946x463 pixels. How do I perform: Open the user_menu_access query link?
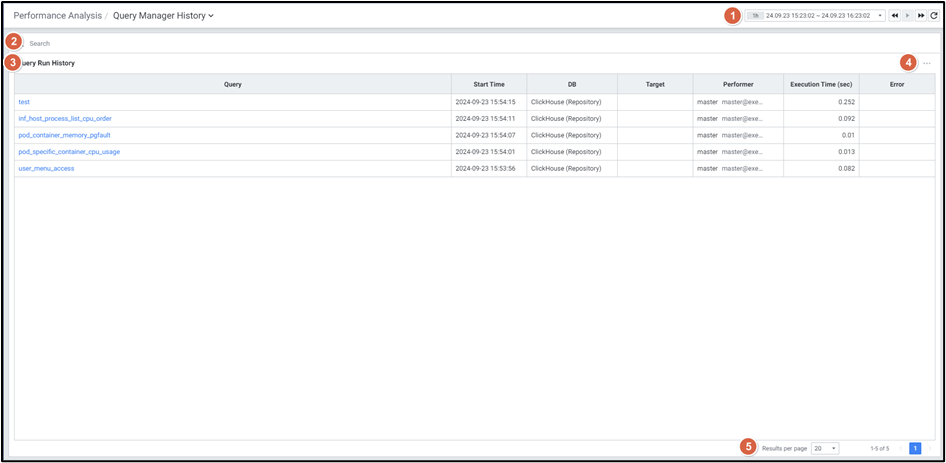pos(46,168)
